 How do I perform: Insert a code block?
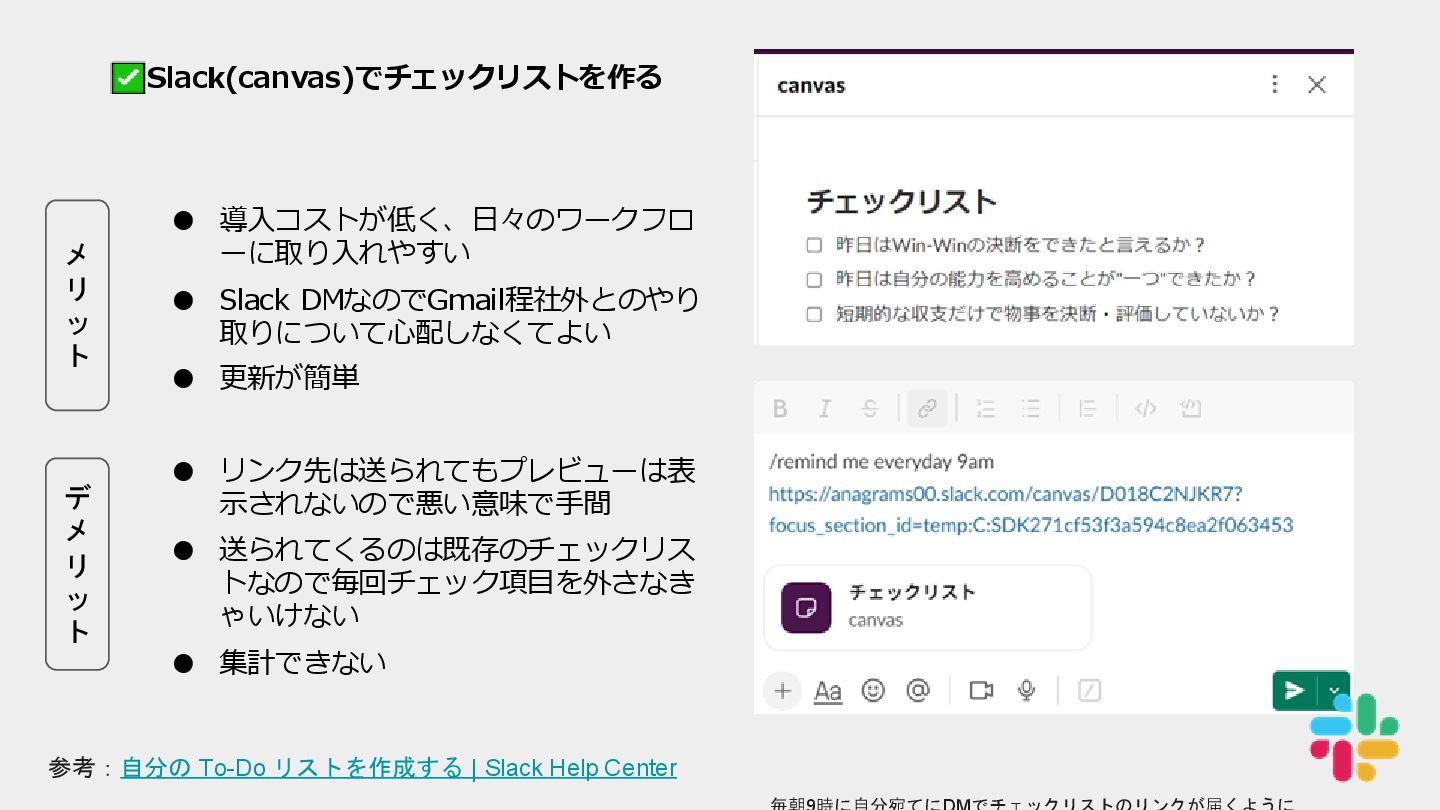pyautogui.click(x=1190, y=408)
